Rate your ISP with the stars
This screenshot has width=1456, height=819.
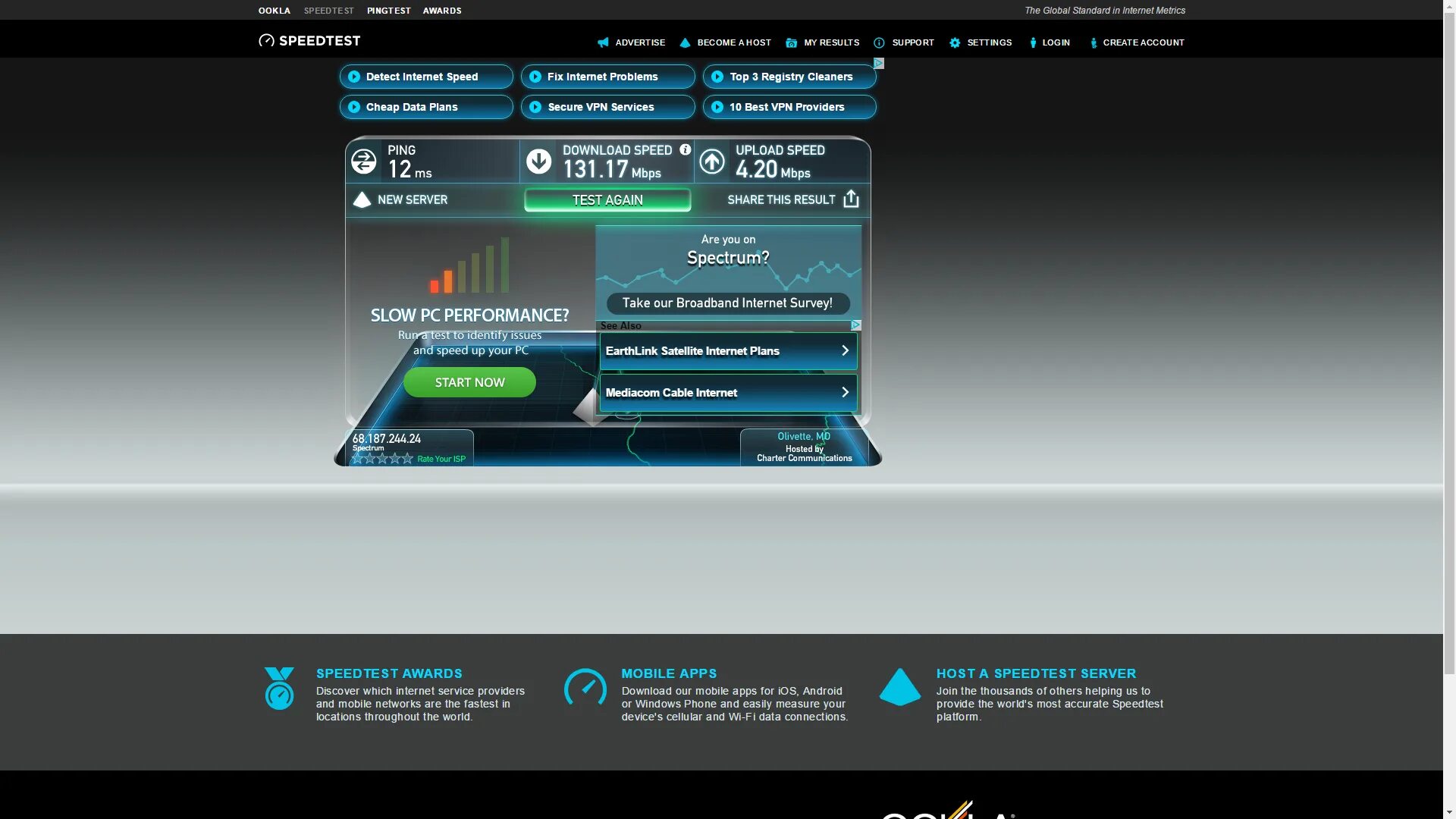tap(383, 459)
